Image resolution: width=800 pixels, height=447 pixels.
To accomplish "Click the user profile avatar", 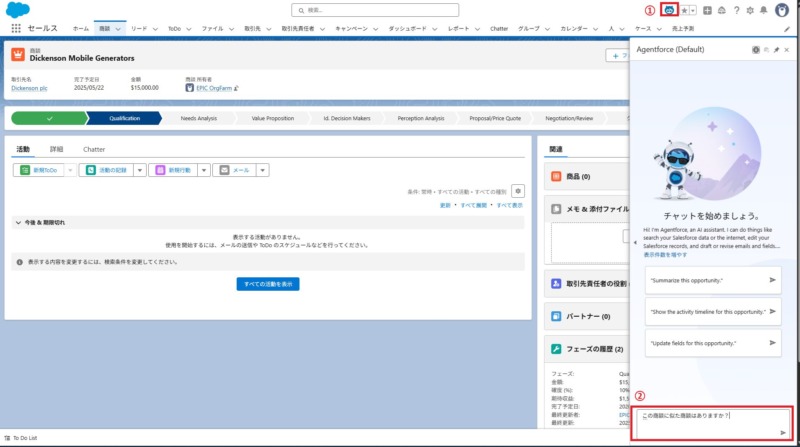I will (782, 10).
